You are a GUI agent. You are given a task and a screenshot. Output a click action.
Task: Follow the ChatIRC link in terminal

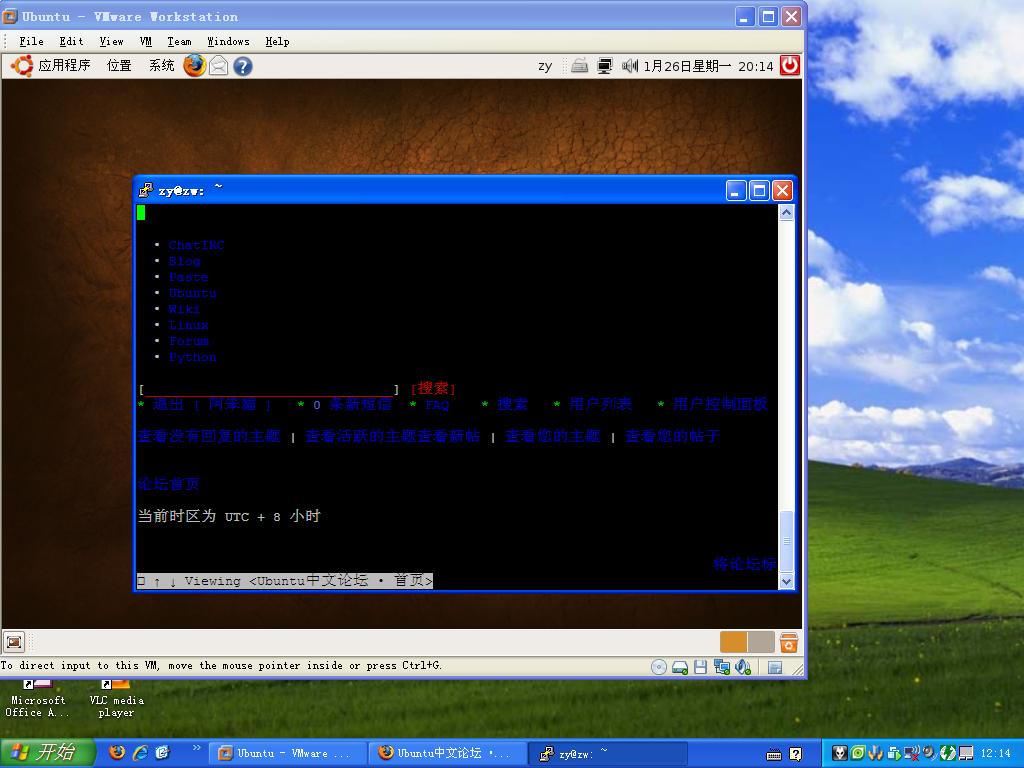point(196,245)
